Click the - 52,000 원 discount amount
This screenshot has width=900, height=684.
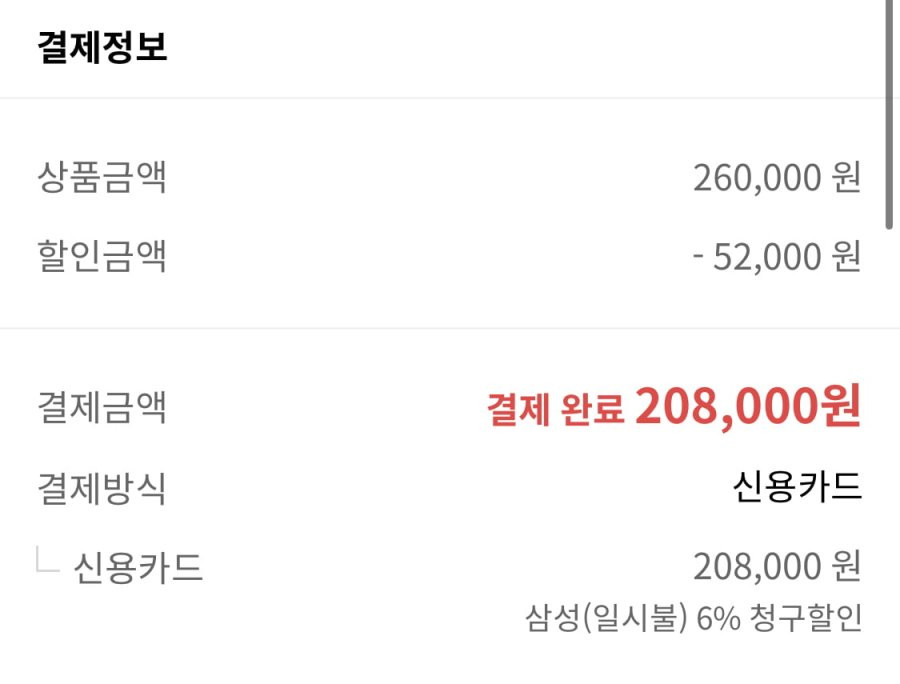click(777, 256)
